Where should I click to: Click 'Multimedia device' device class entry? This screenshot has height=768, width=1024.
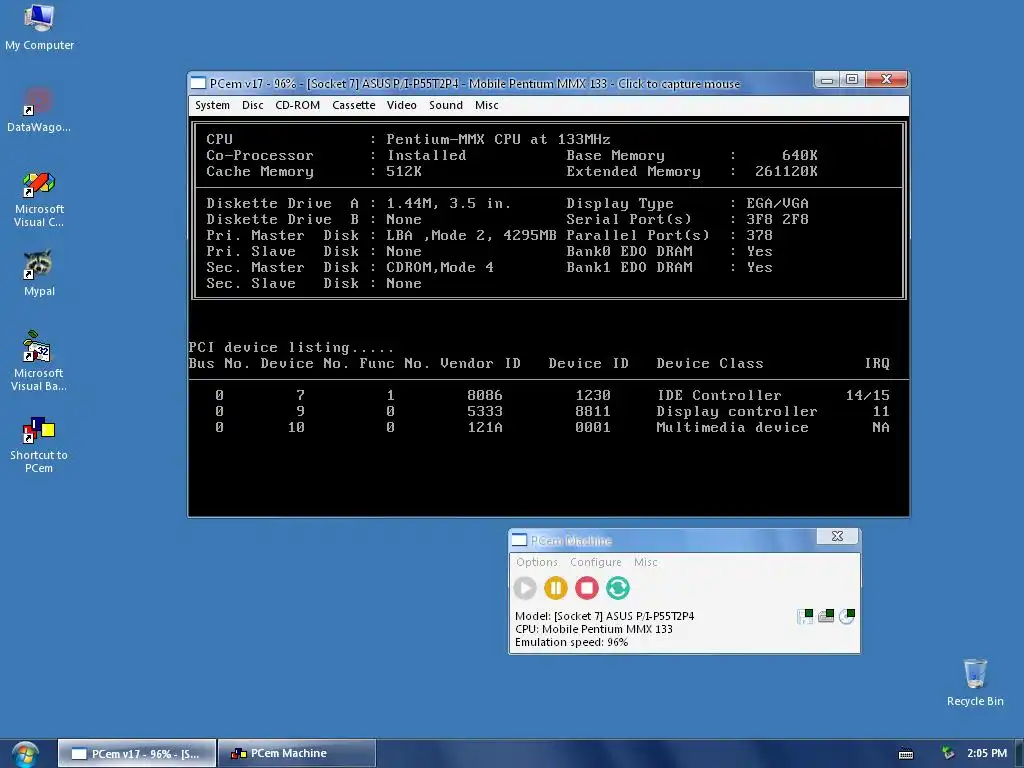pyautogui.click(x=732, y=427)
